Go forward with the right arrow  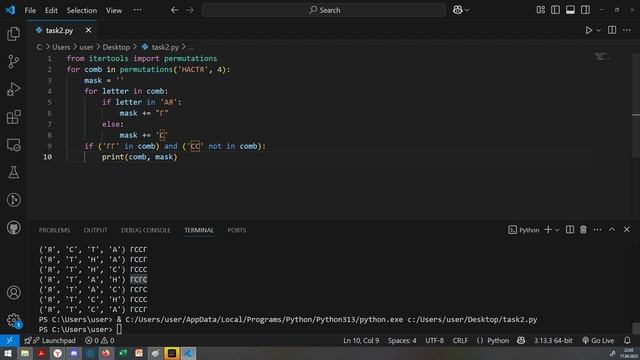[190, 10]
